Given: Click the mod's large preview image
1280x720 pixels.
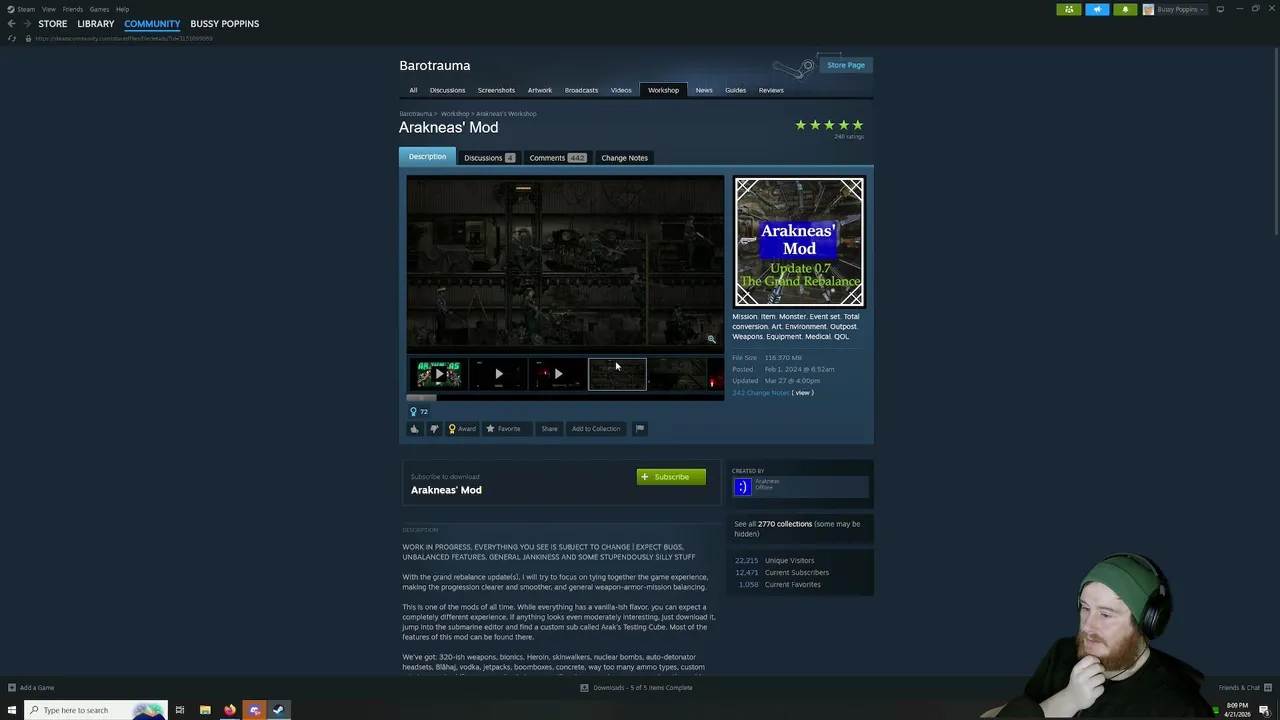Looking at the screenshot, I should [x=565, y=262].
